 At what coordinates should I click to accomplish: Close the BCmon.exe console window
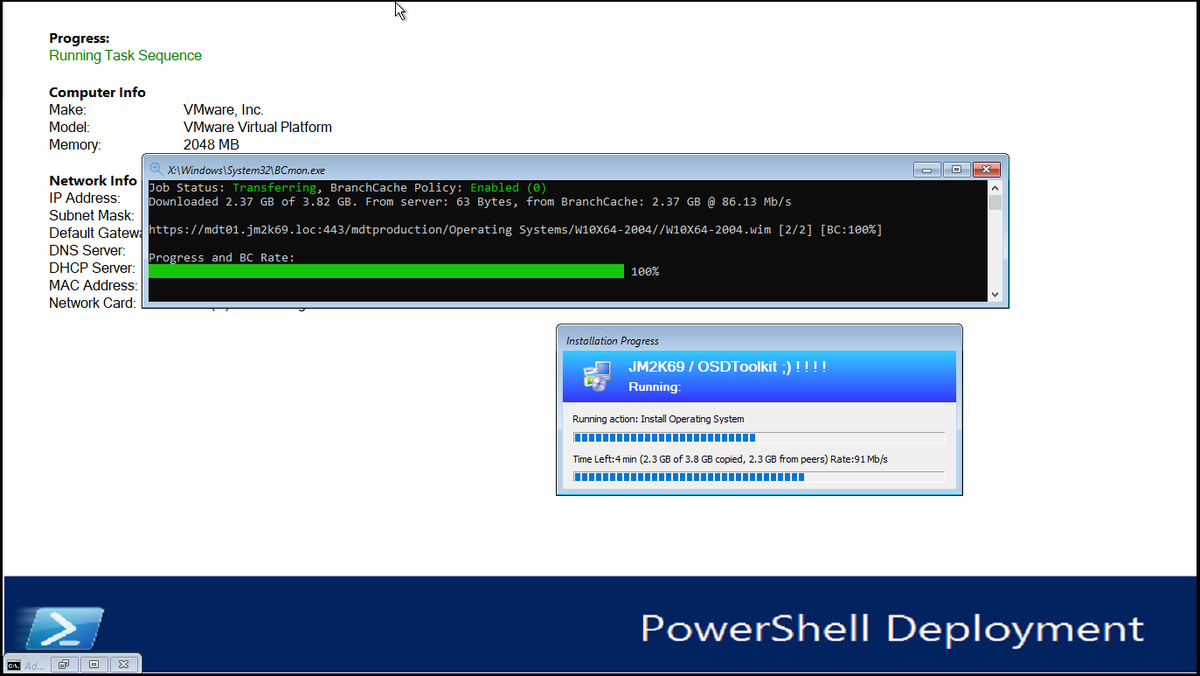986,170
